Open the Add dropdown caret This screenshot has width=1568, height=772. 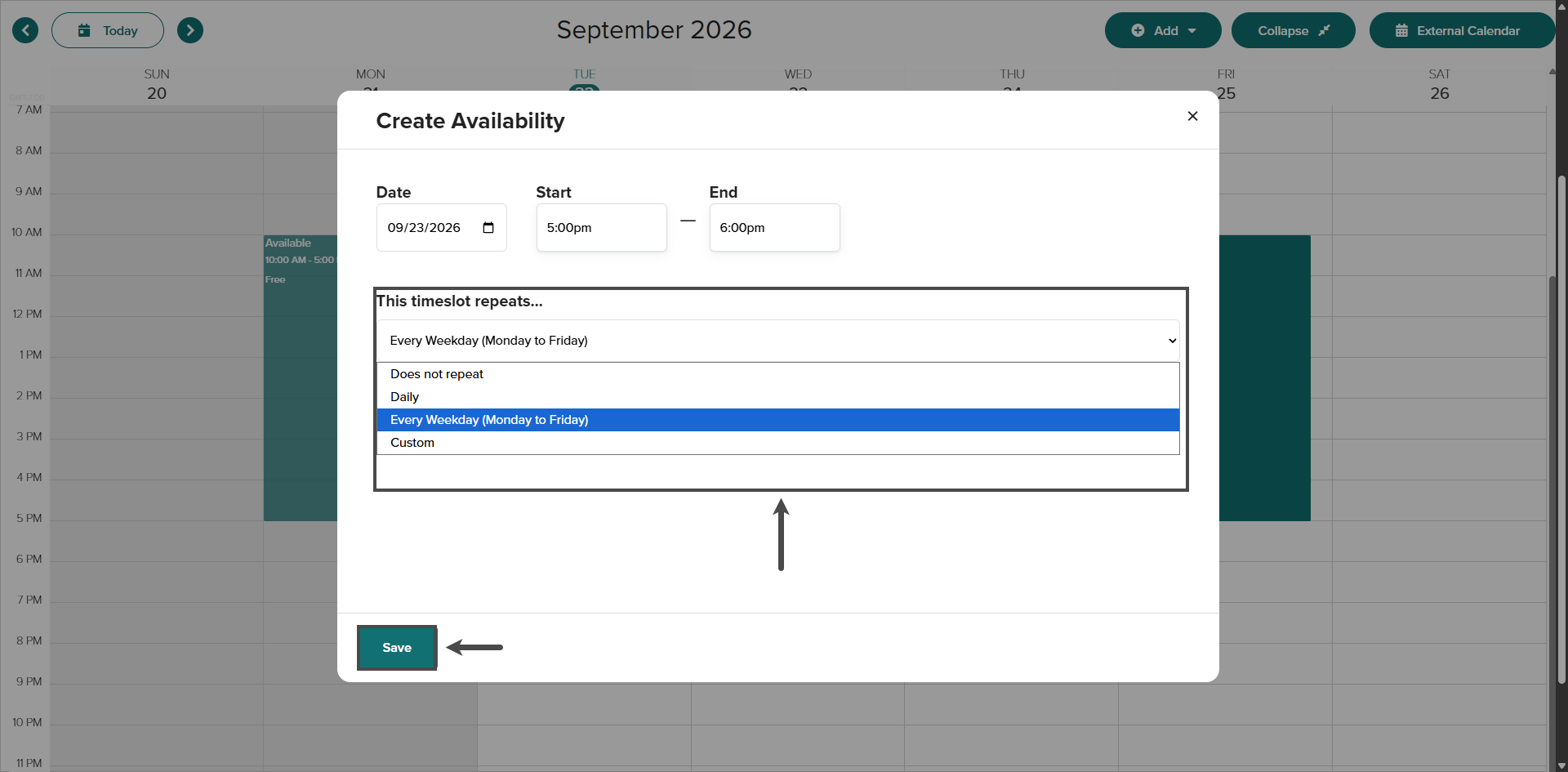click(x=1192, y=31)
